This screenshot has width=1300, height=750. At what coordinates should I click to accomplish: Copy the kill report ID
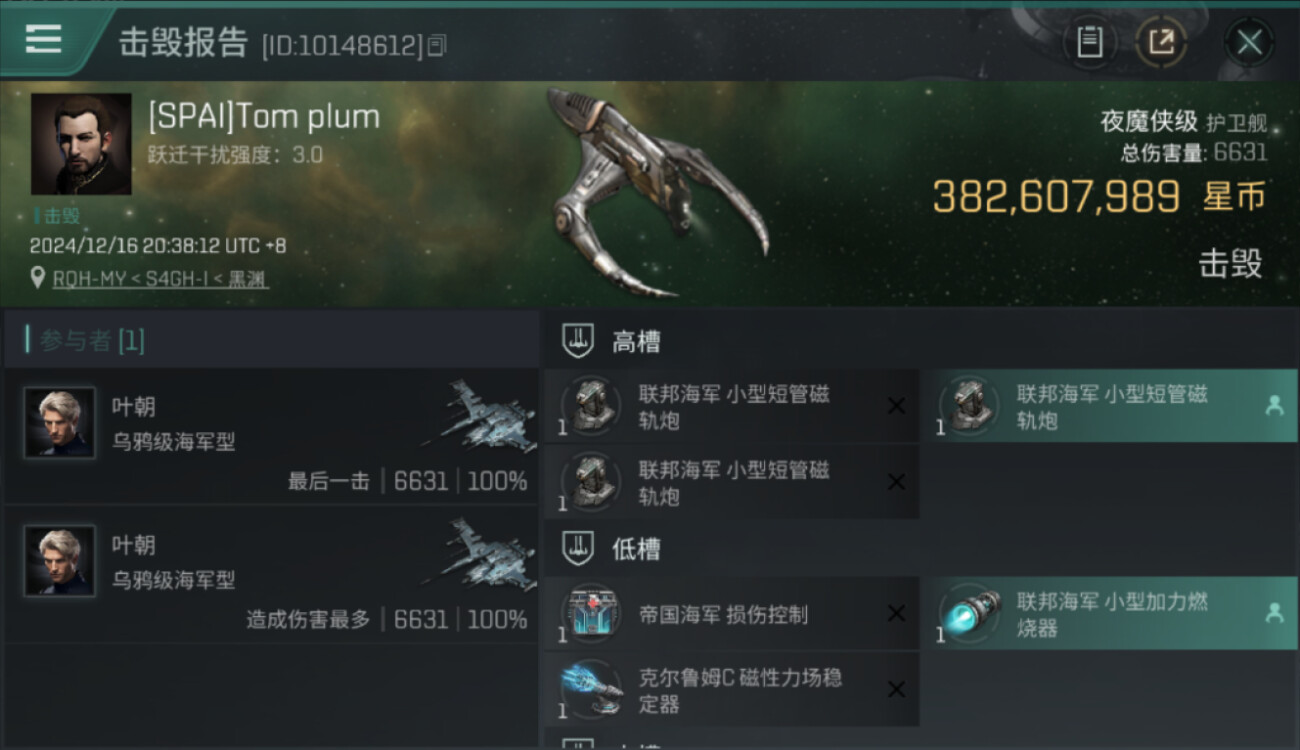436,45
